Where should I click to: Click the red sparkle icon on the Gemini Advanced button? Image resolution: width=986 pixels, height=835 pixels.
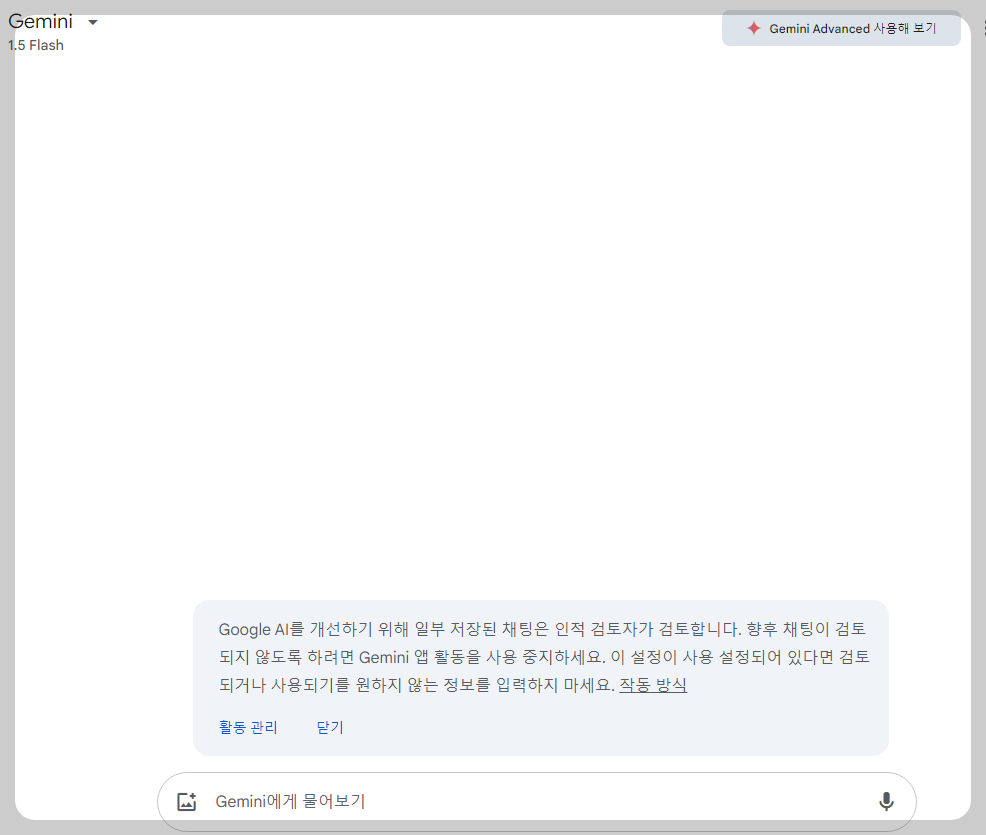point(753,28)
